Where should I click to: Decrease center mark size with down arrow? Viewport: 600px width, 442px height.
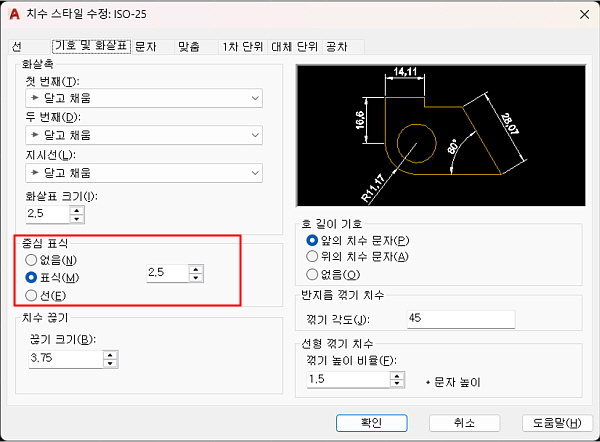196,278
